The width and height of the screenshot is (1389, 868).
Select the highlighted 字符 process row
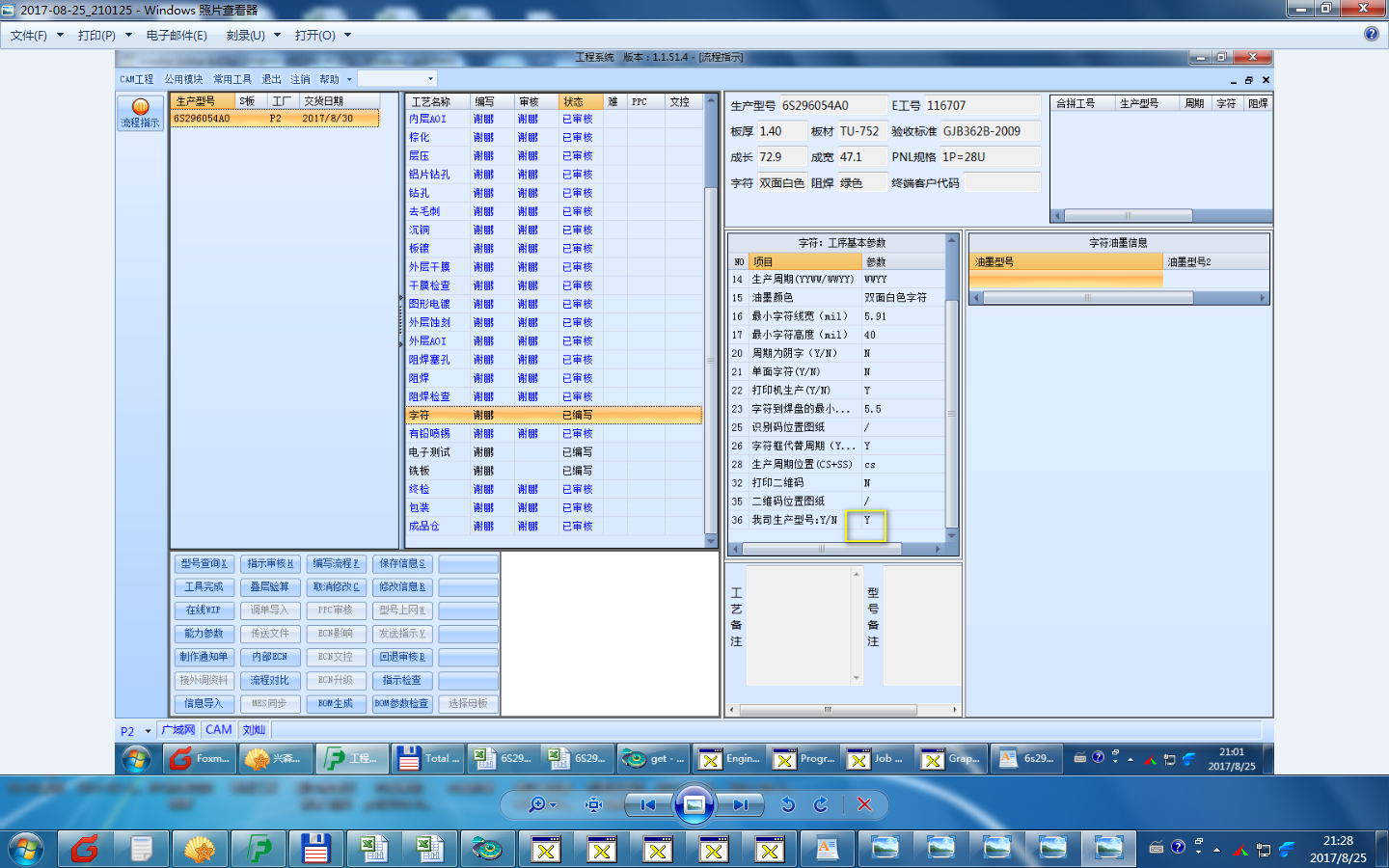click(x=554, y=415)
